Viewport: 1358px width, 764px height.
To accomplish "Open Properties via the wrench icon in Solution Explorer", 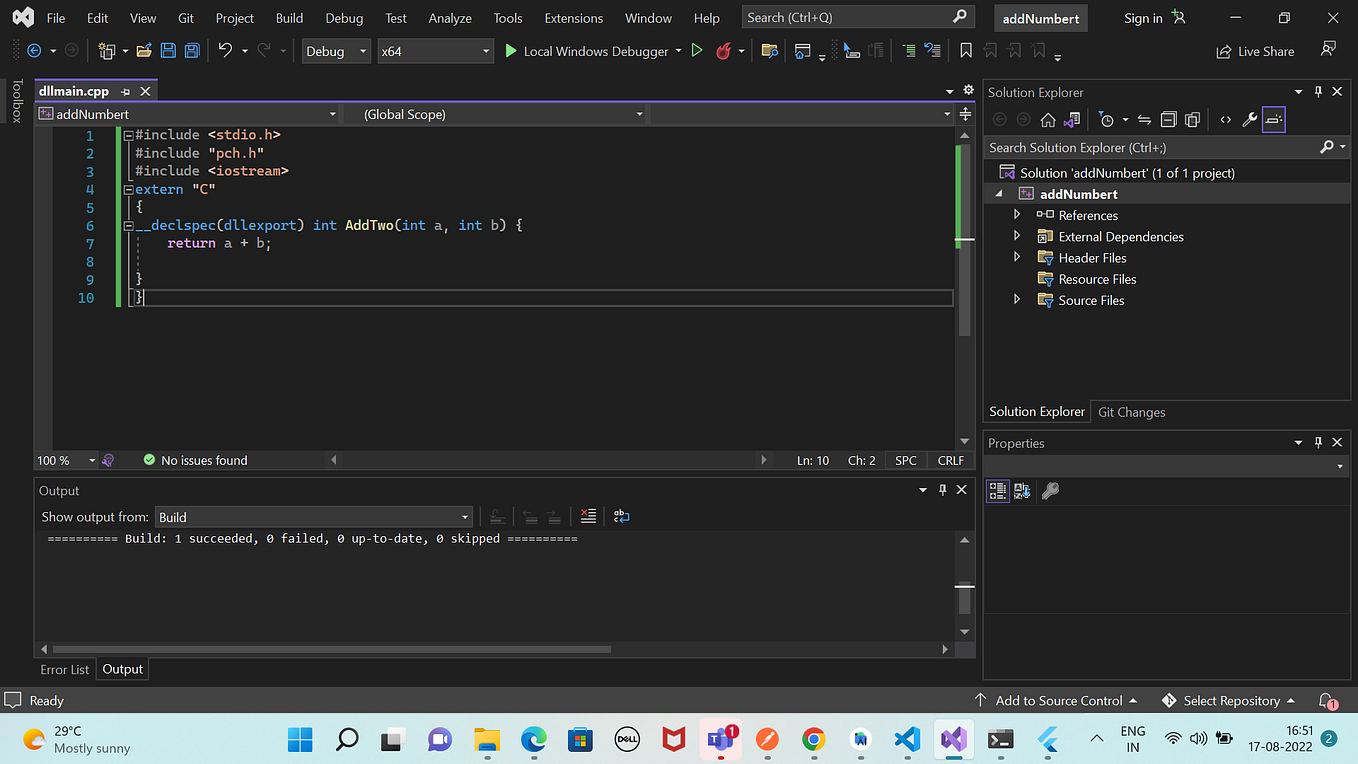I will (1249, 120).
